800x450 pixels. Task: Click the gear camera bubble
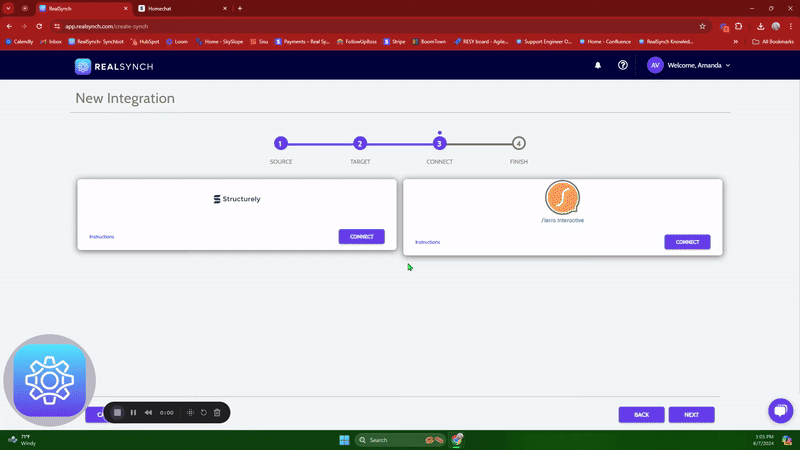click(49, 380)
